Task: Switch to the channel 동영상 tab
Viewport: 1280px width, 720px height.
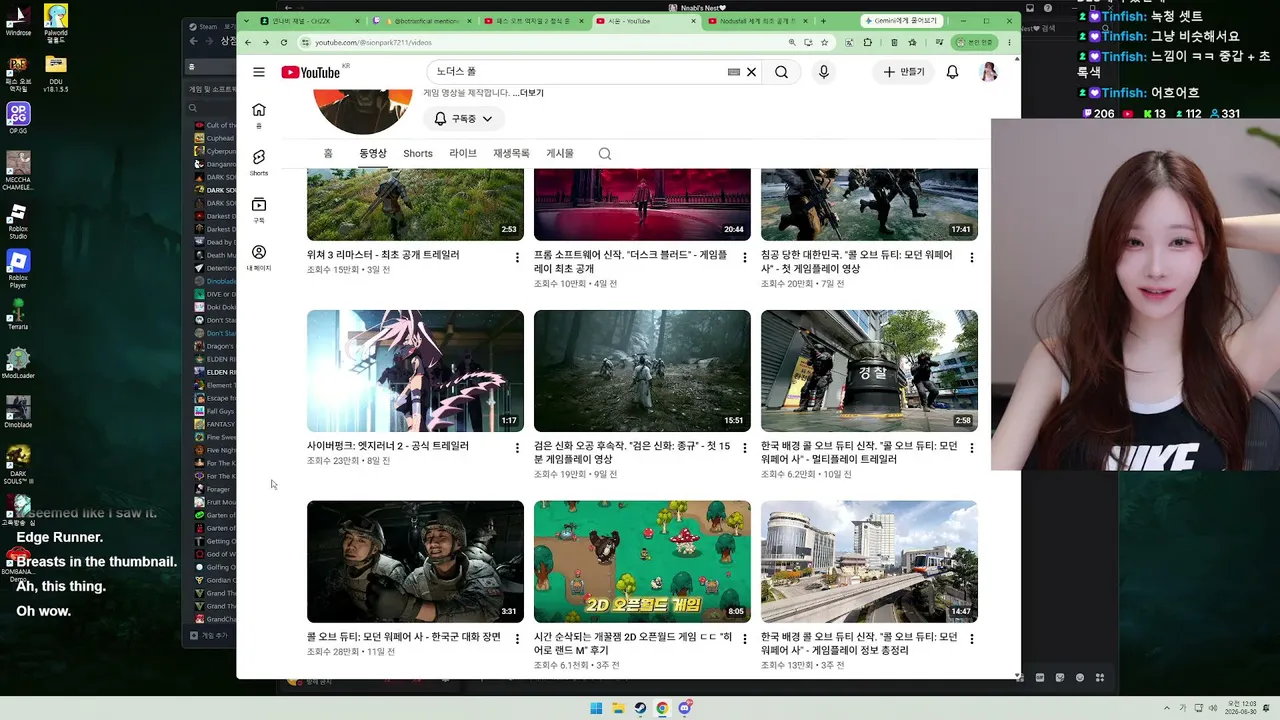Action: click(x=373, y=153)
